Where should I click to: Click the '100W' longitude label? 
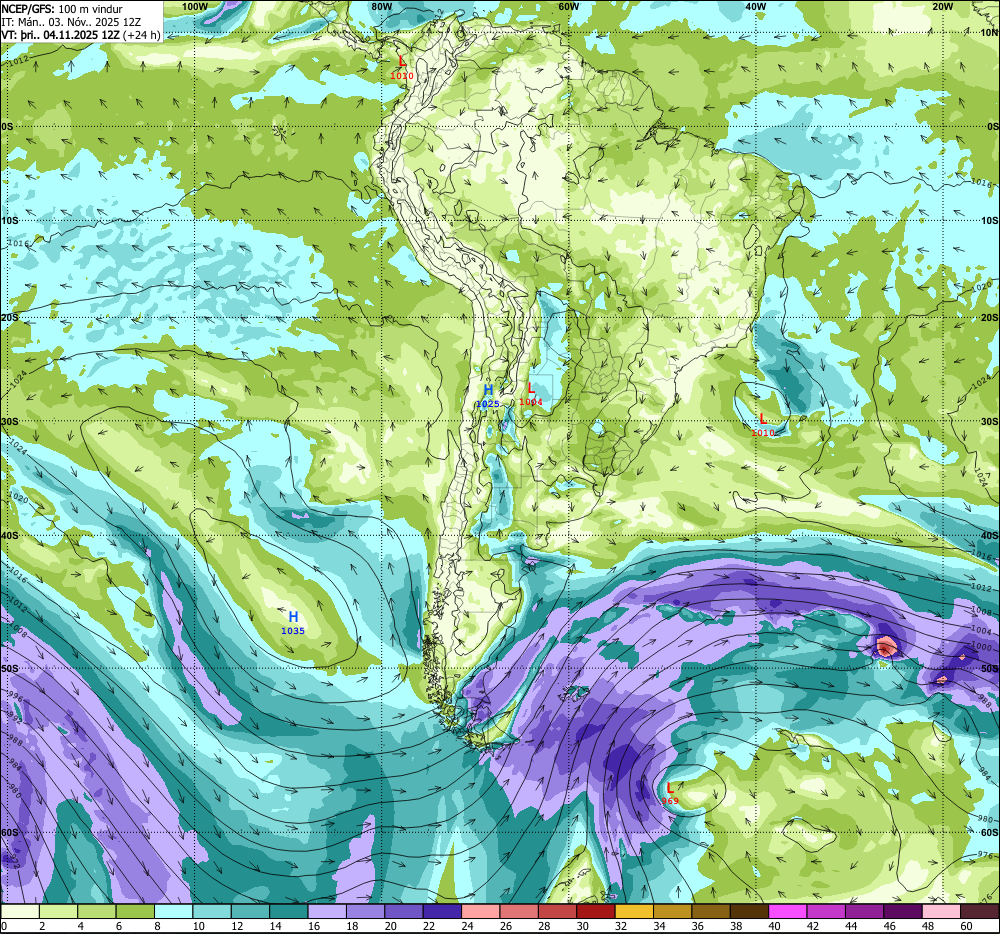pyautogui.click(x=195, y=6)
